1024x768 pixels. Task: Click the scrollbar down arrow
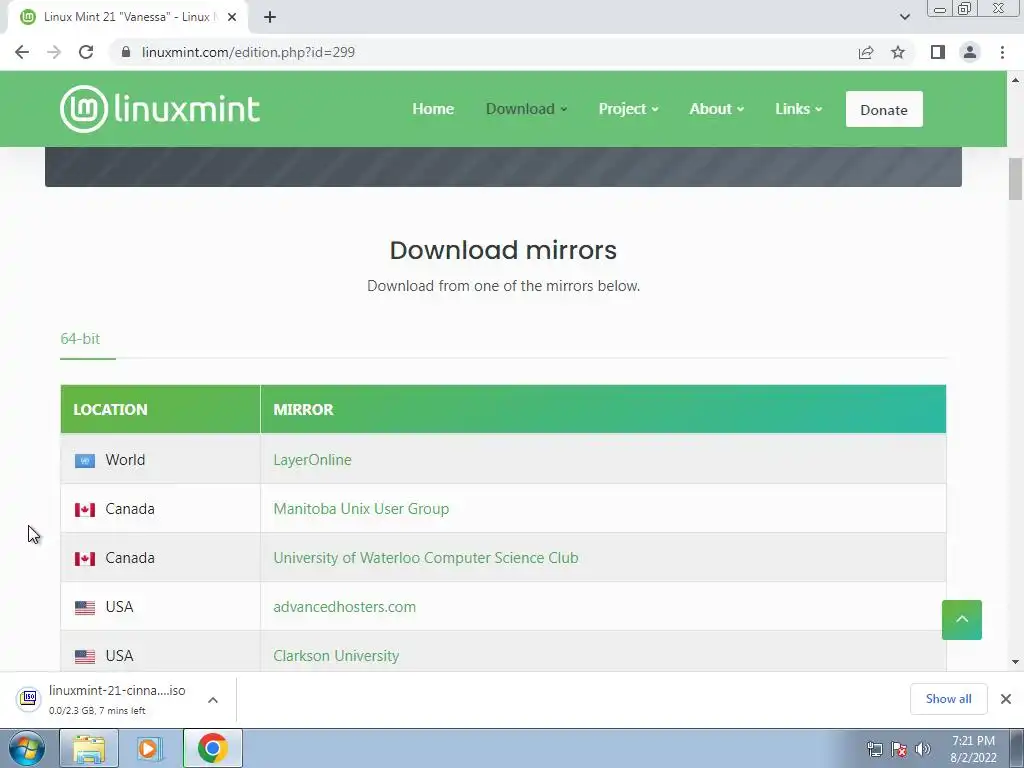[1015, 662]
